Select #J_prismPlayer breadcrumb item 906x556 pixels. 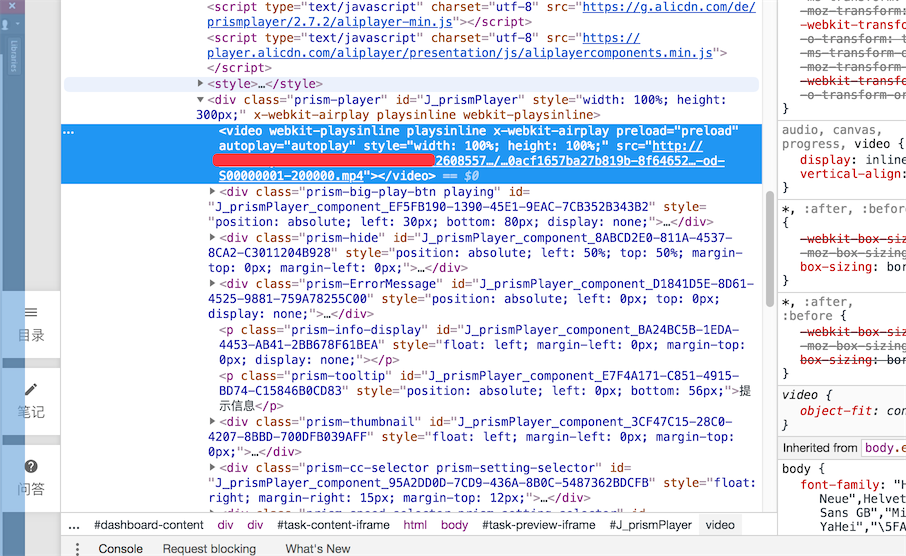click(650, 525)
